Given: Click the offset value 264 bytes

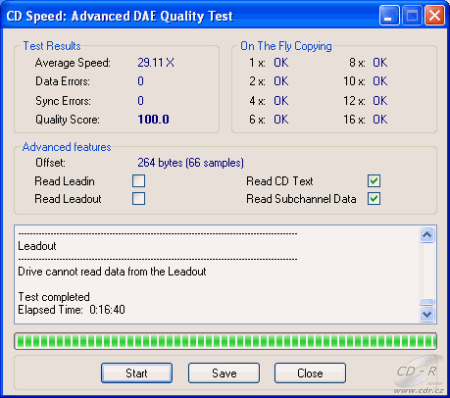Looking at the screenshot, I should (190, 163).
